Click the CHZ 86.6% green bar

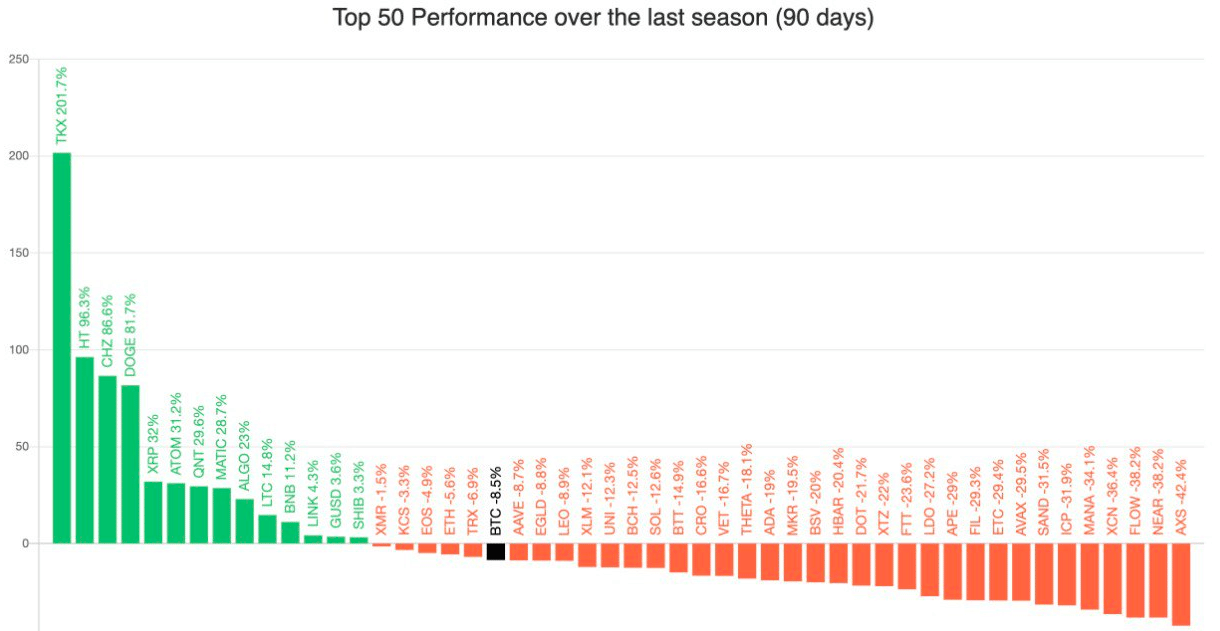107,460
